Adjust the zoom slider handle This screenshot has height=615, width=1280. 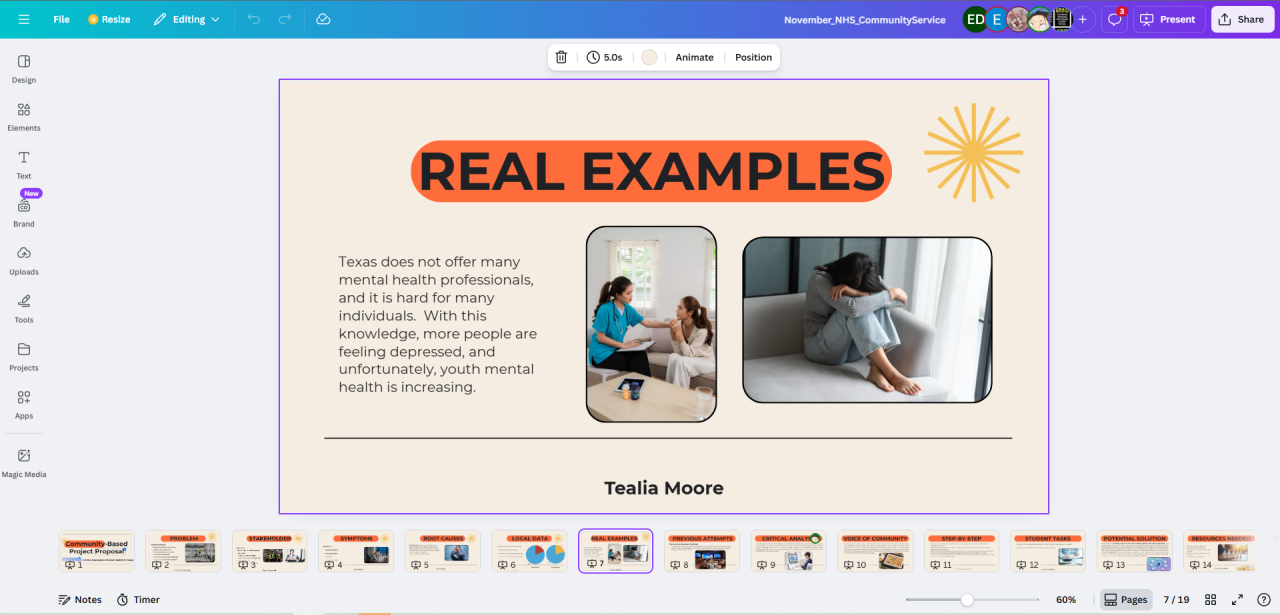967,600
